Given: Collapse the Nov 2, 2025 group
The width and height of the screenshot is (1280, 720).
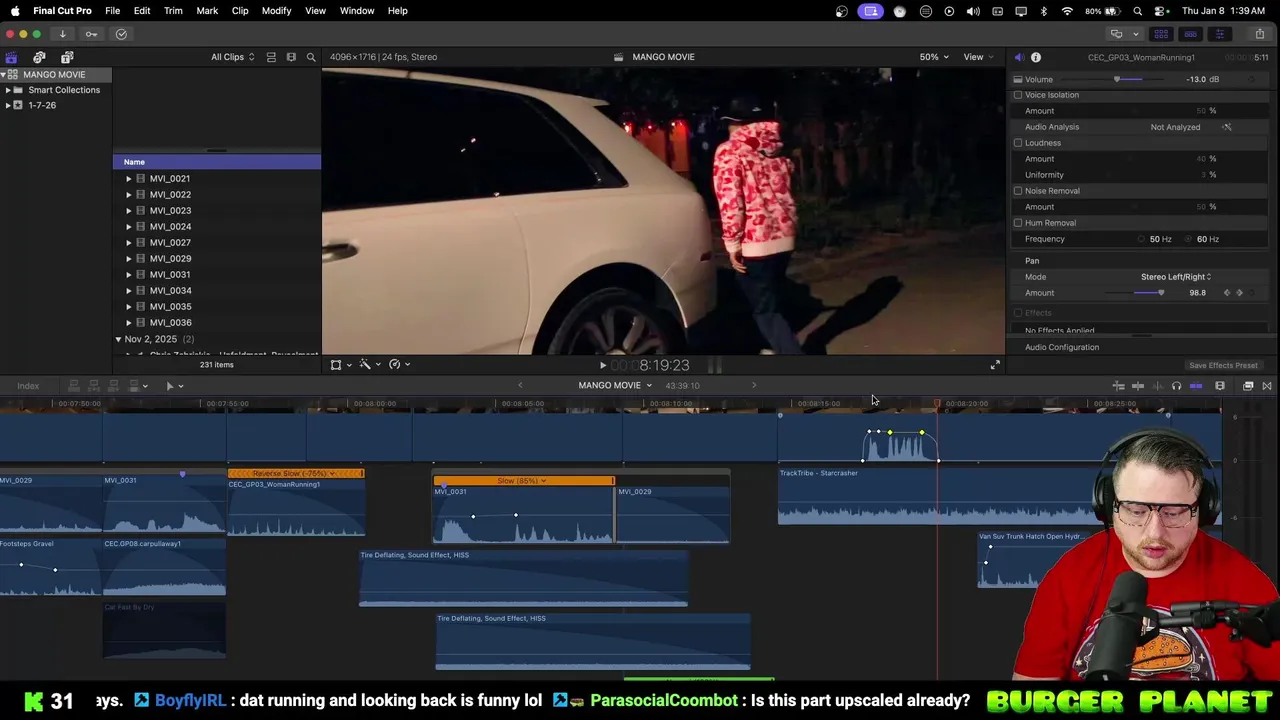Looking at the screenshot, I should (x=118, y=340).
